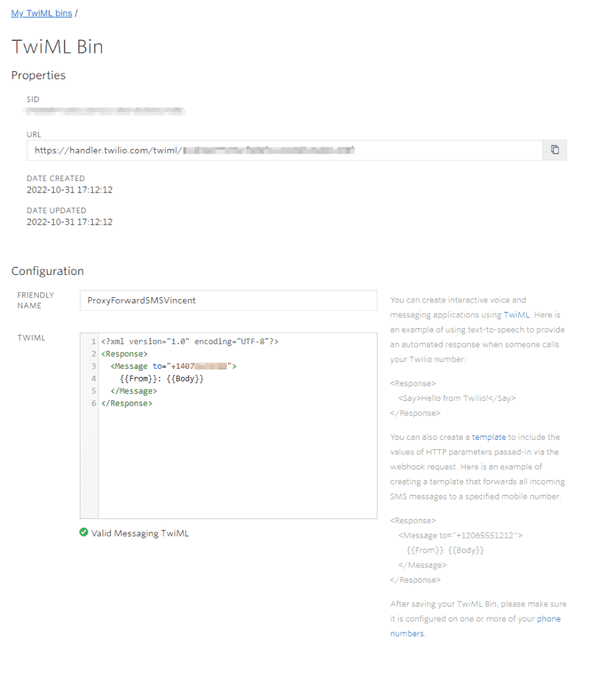Screen dimensions: 590x676
Task: Click the Date Created timestamp value
Action: 69,190
